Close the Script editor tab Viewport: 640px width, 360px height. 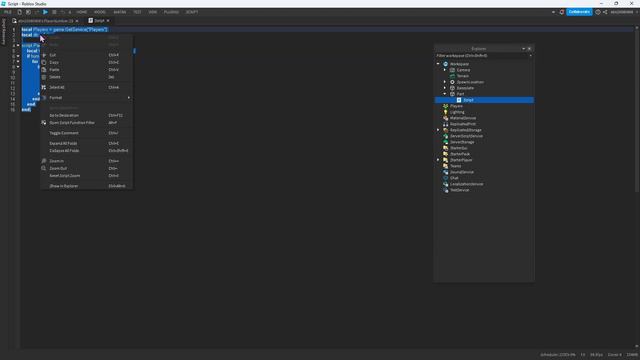(x=108, y=21)
